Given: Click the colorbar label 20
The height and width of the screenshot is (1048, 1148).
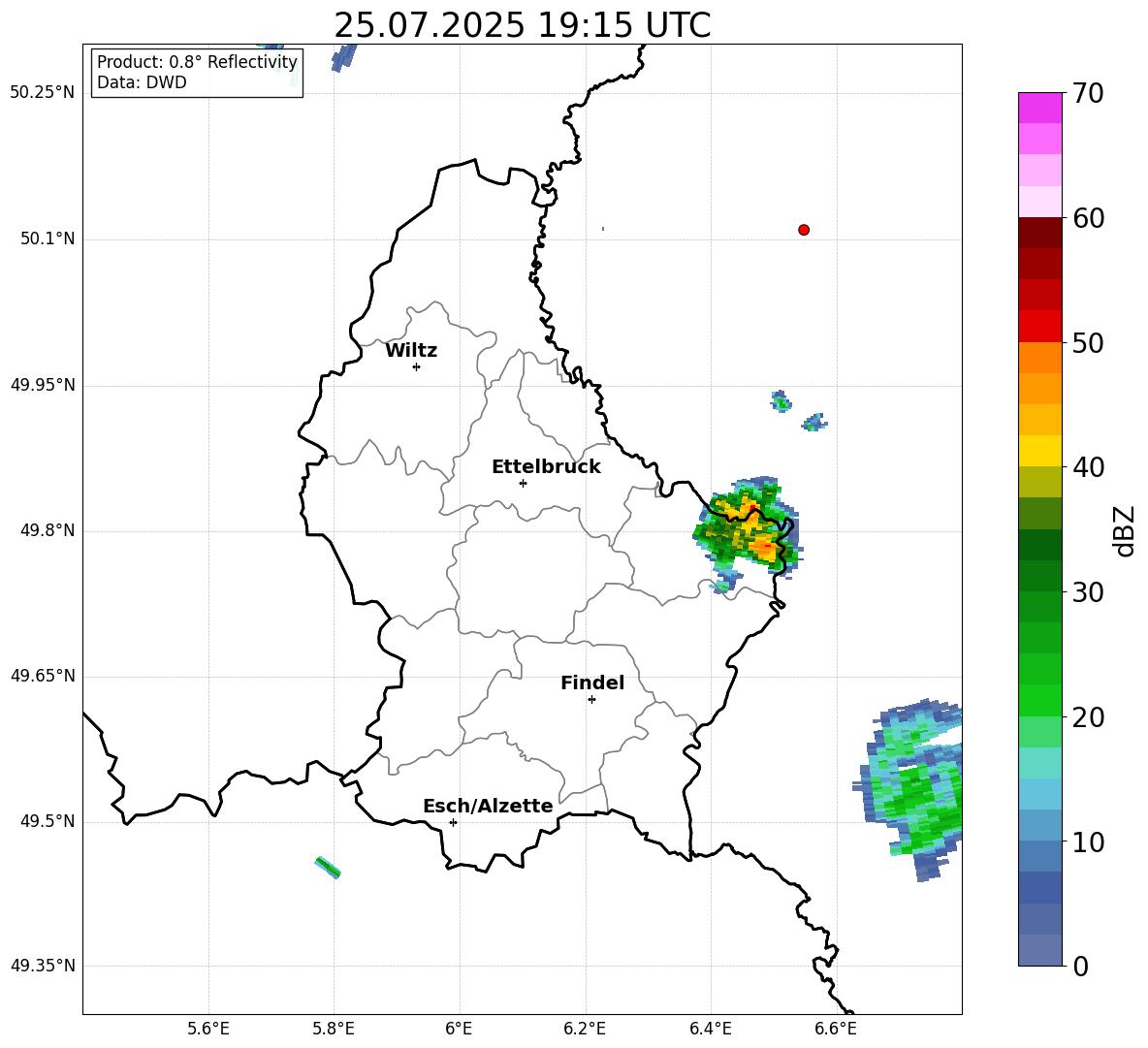Looking at the screenshot, I should 1088,716.
